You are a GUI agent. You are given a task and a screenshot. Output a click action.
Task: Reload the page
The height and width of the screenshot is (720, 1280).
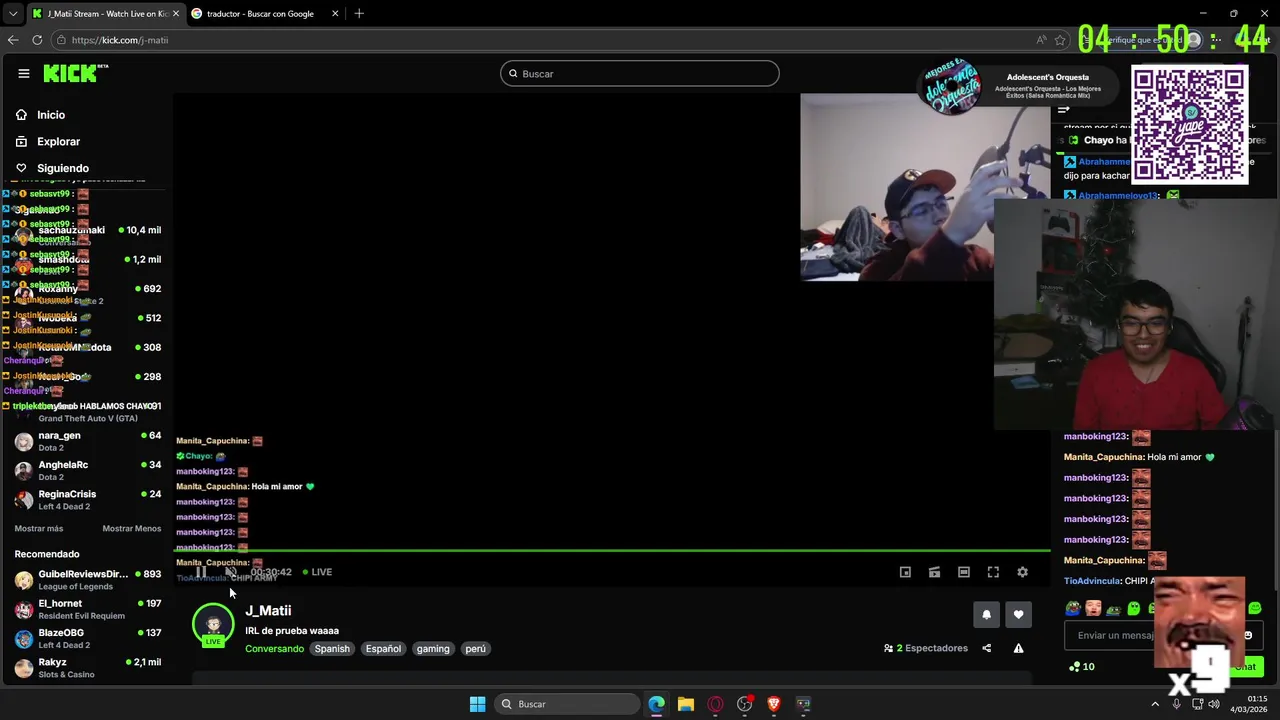pyautogui.click(x=37, y=40)
